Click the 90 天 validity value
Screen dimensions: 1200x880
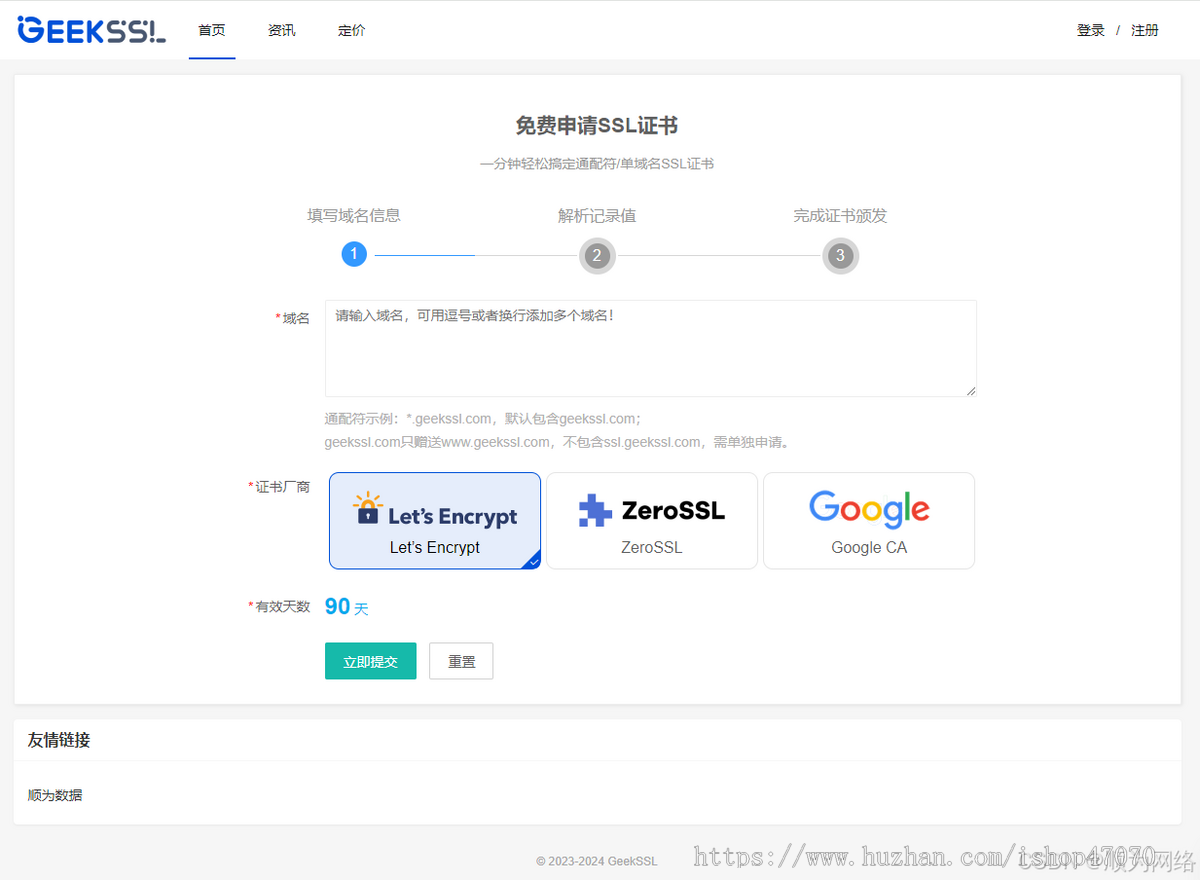click(347, 606)
